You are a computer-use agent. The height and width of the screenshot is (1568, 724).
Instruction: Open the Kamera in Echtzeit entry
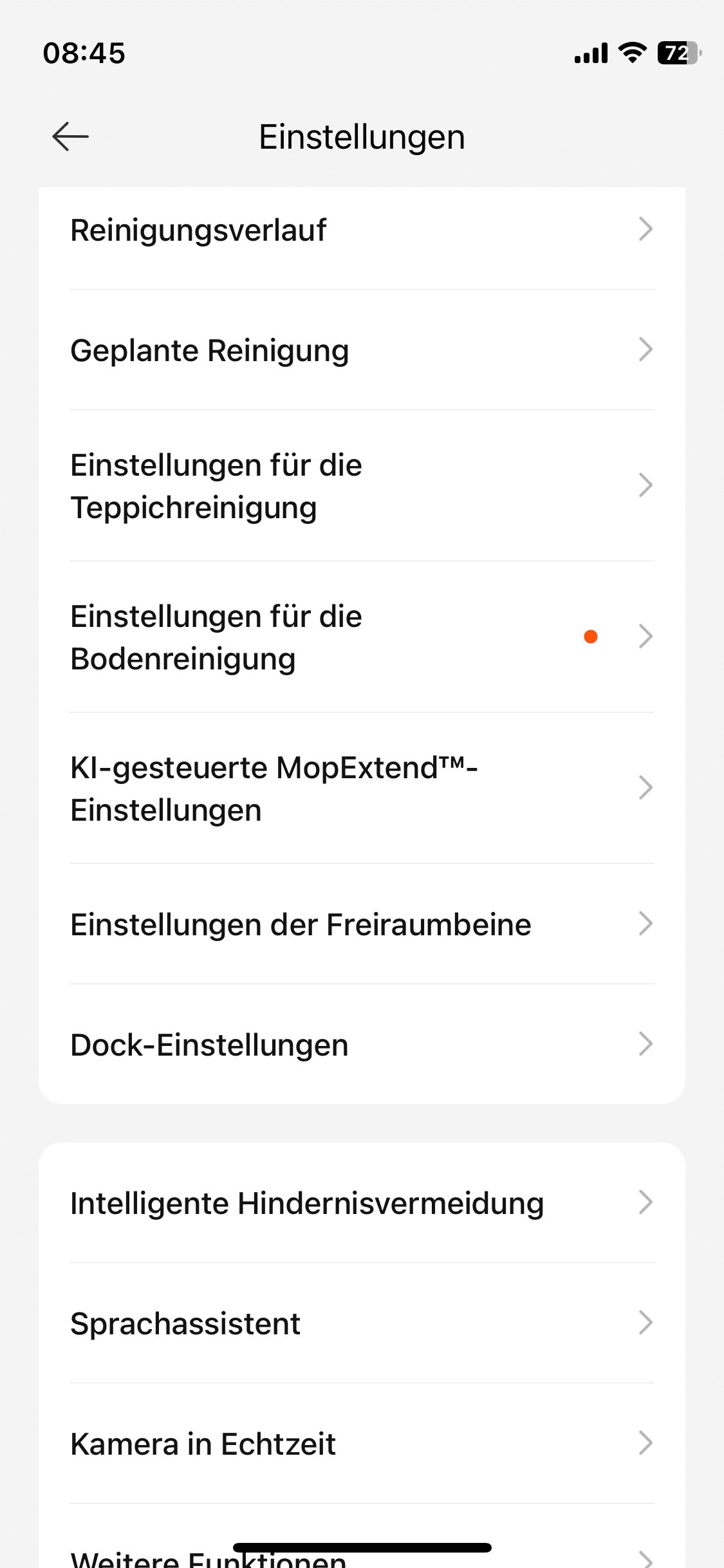tap(203, 1444)
